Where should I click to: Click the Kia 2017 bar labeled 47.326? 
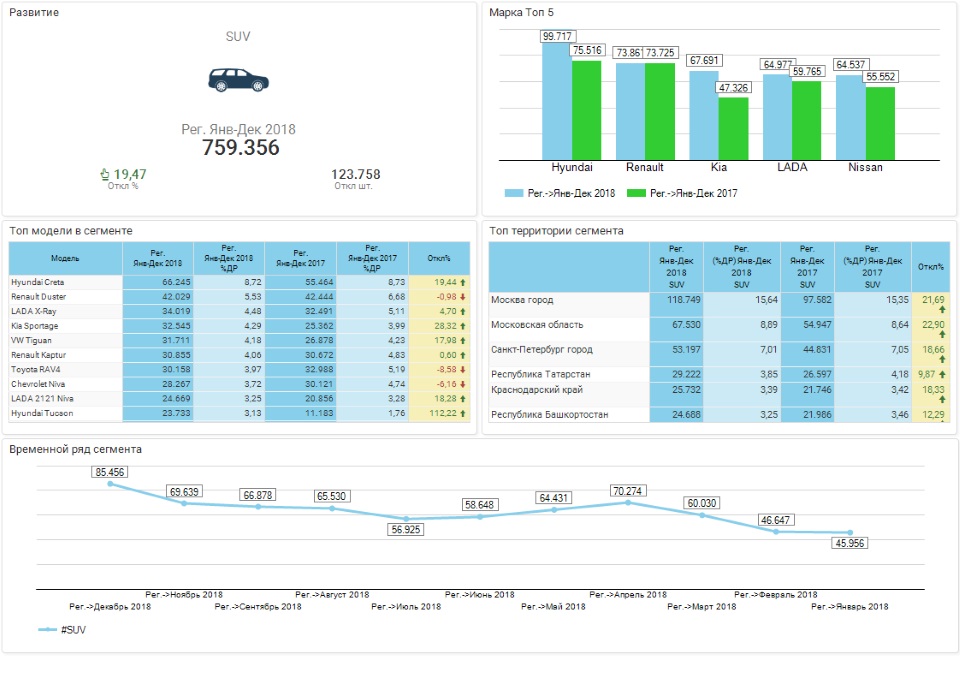[x=733, y=128]
